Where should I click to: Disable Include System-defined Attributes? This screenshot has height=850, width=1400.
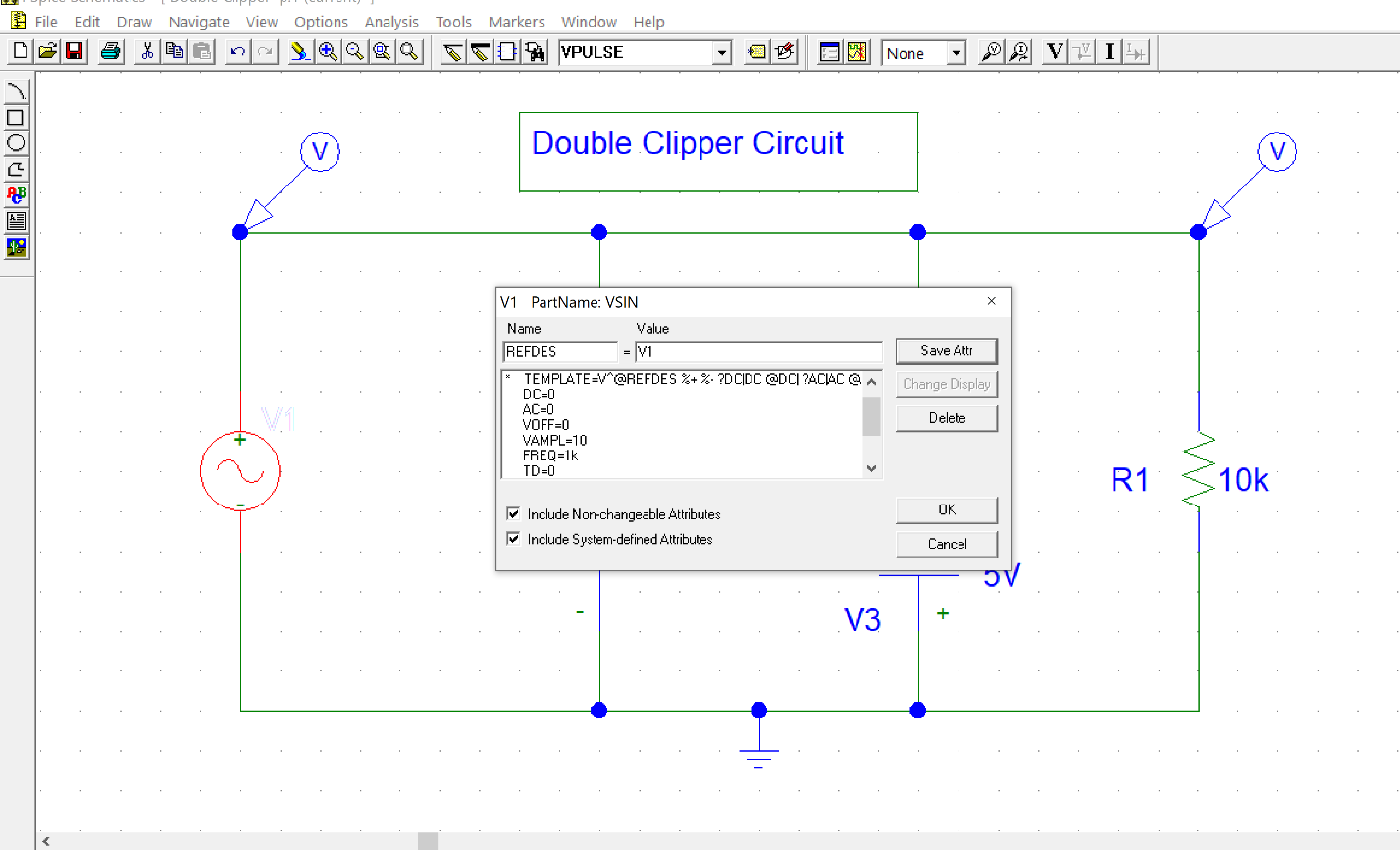pyautogui.click(x=513, y=538)
